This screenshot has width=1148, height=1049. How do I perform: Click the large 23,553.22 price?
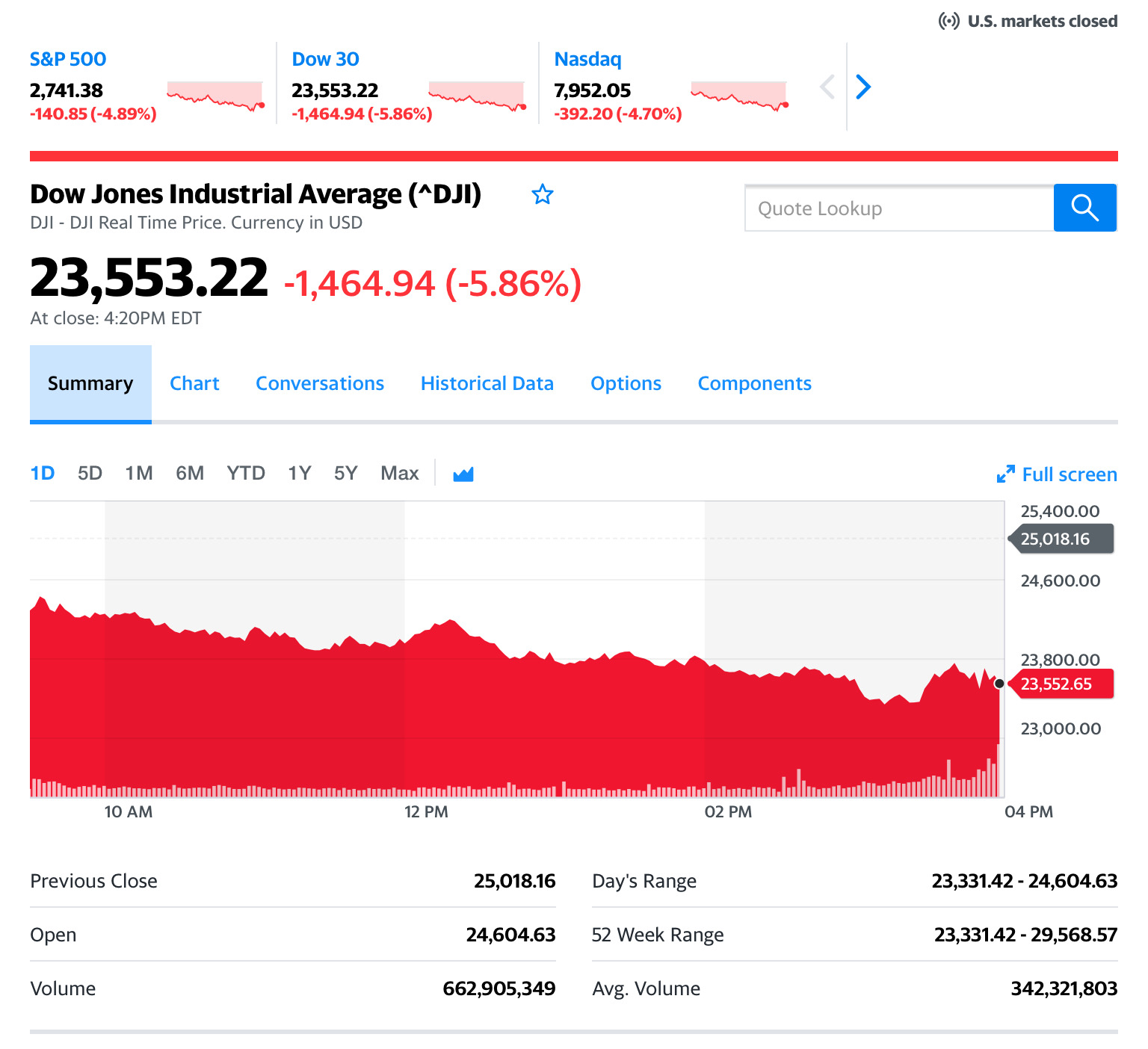149,278
